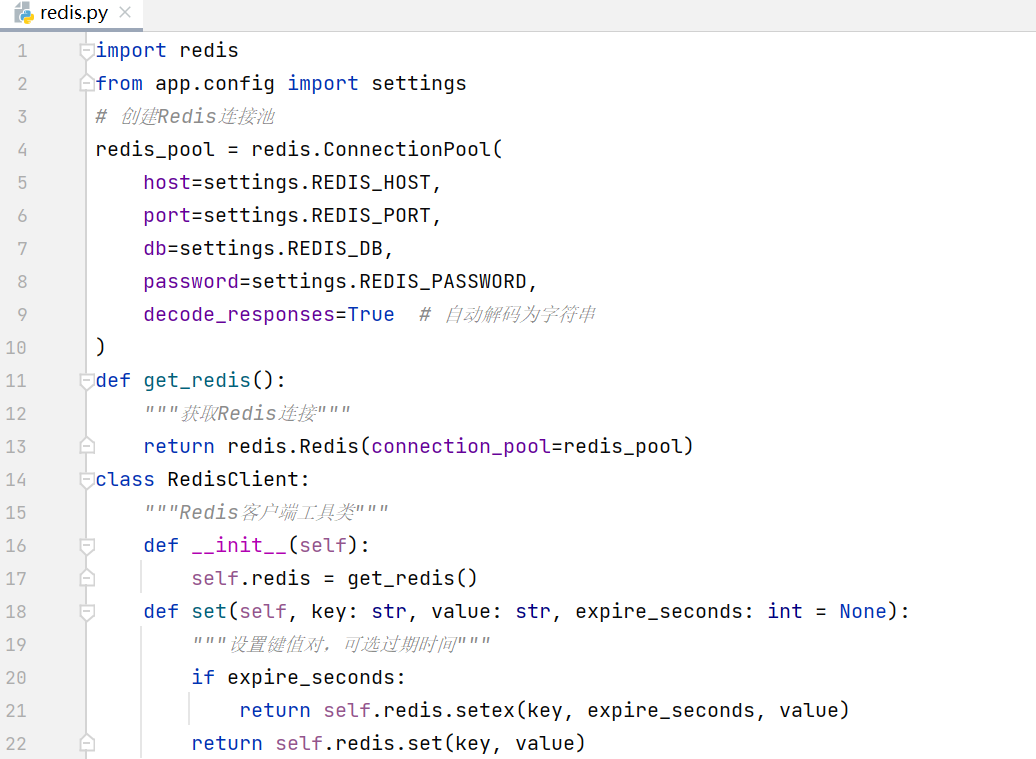Click line number 4 in the gutter
The image size is (1036, 759).
(x=21, y=149)
